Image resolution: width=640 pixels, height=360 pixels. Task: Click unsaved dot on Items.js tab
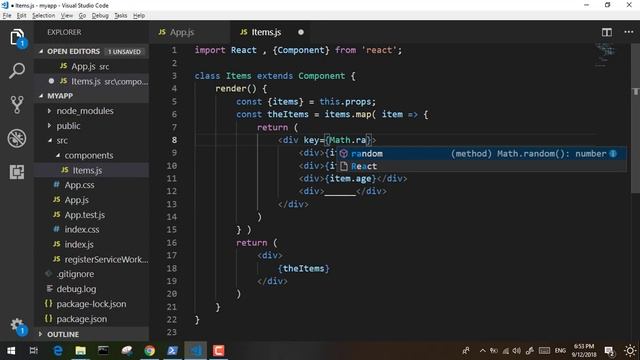click(x=301, y=32)
